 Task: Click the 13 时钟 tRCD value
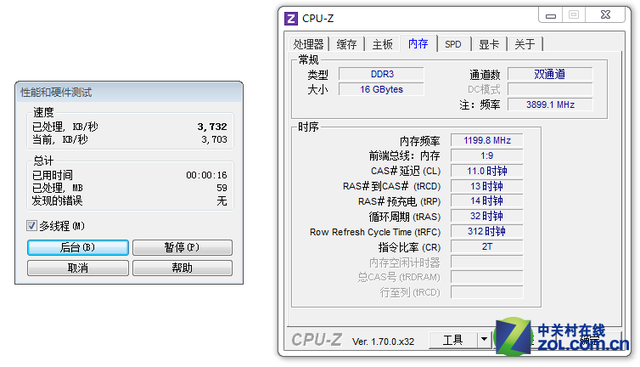click(487, 186)
